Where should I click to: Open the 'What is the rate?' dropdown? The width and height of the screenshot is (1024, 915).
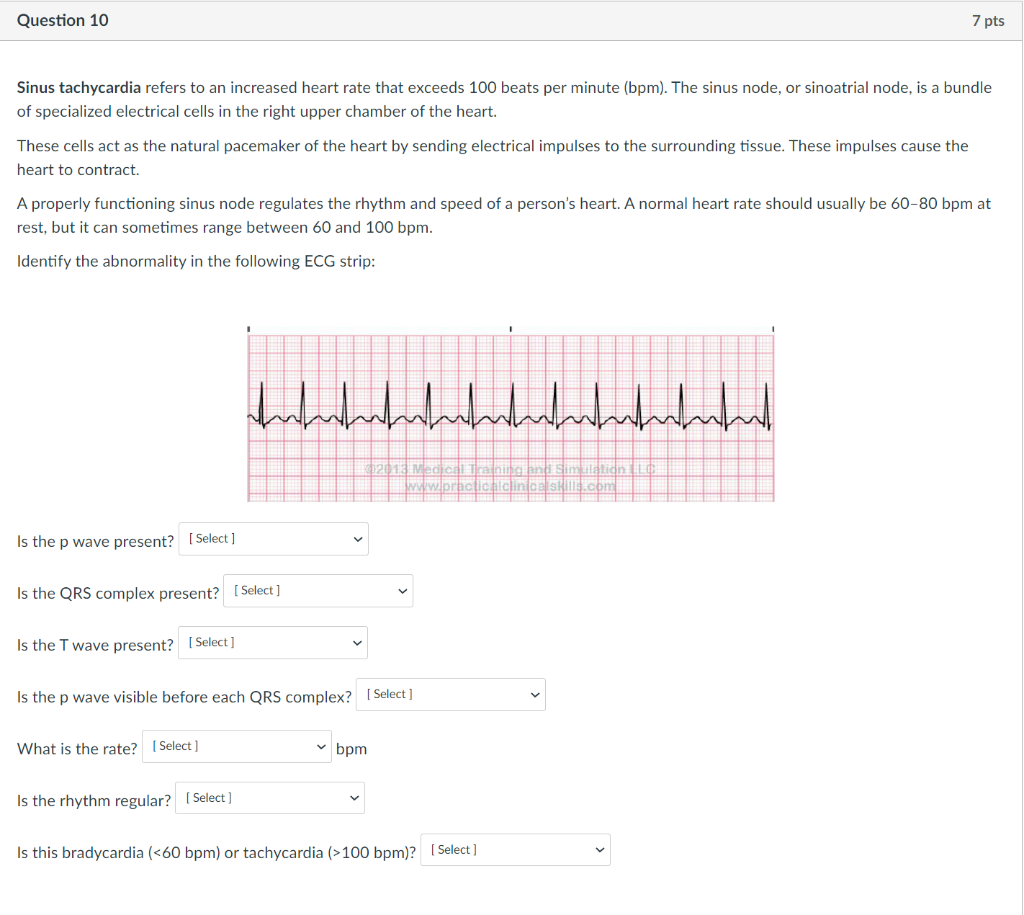(236, 746)
